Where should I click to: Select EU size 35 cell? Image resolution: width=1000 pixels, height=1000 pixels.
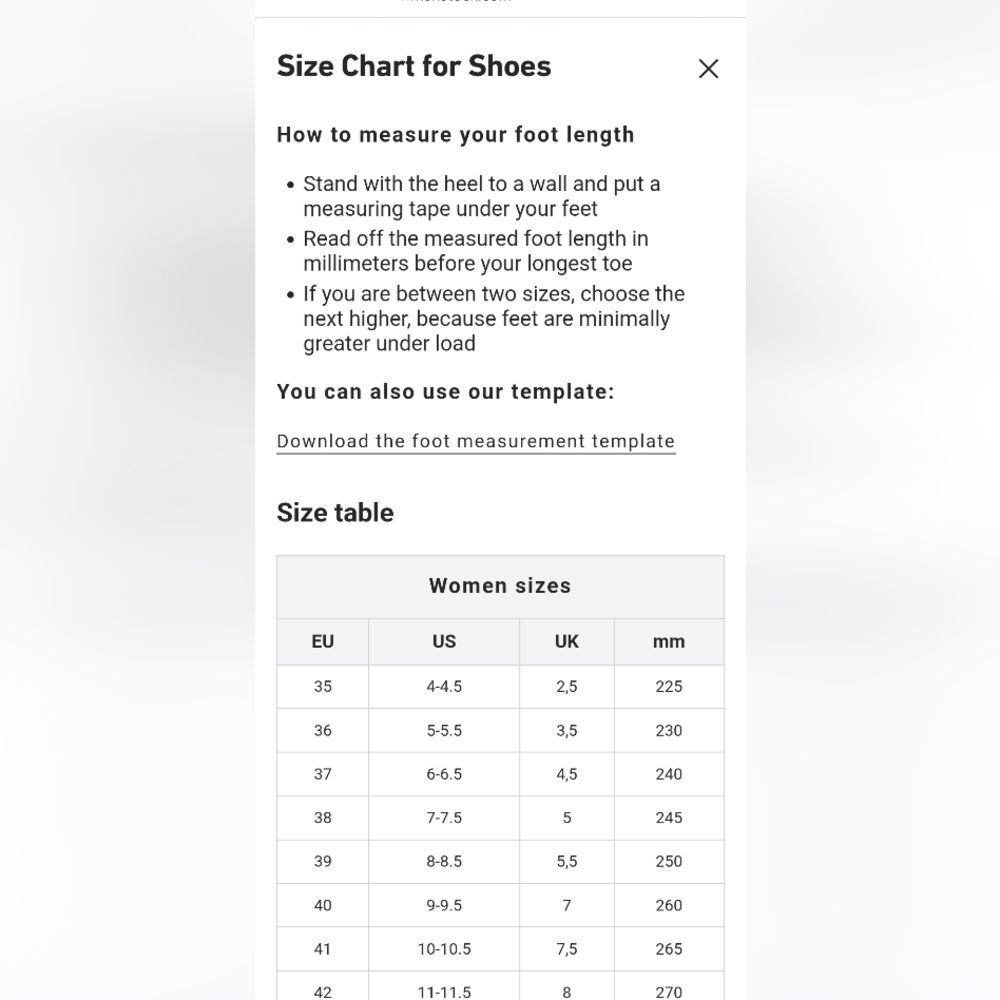pyautogui.click(x=323, y=687)
